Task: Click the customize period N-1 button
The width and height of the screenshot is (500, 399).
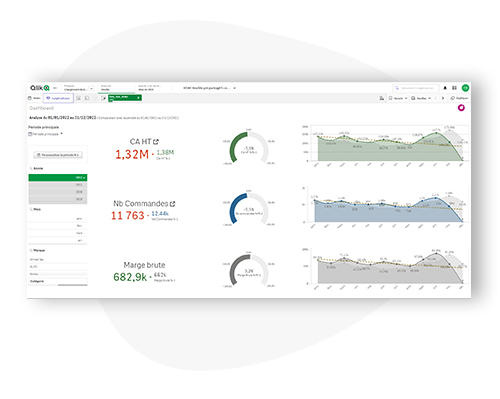Action: pyautogui.click(x=58, y=155)
